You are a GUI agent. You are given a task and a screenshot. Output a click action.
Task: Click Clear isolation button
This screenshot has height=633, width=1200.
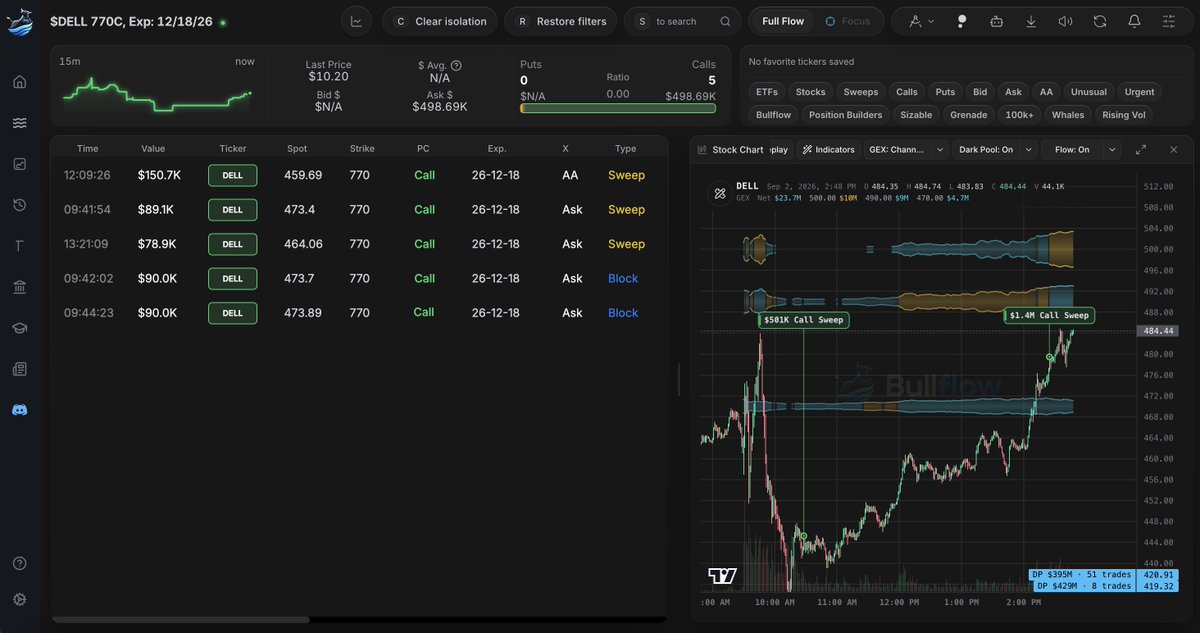tap(440, 21)
